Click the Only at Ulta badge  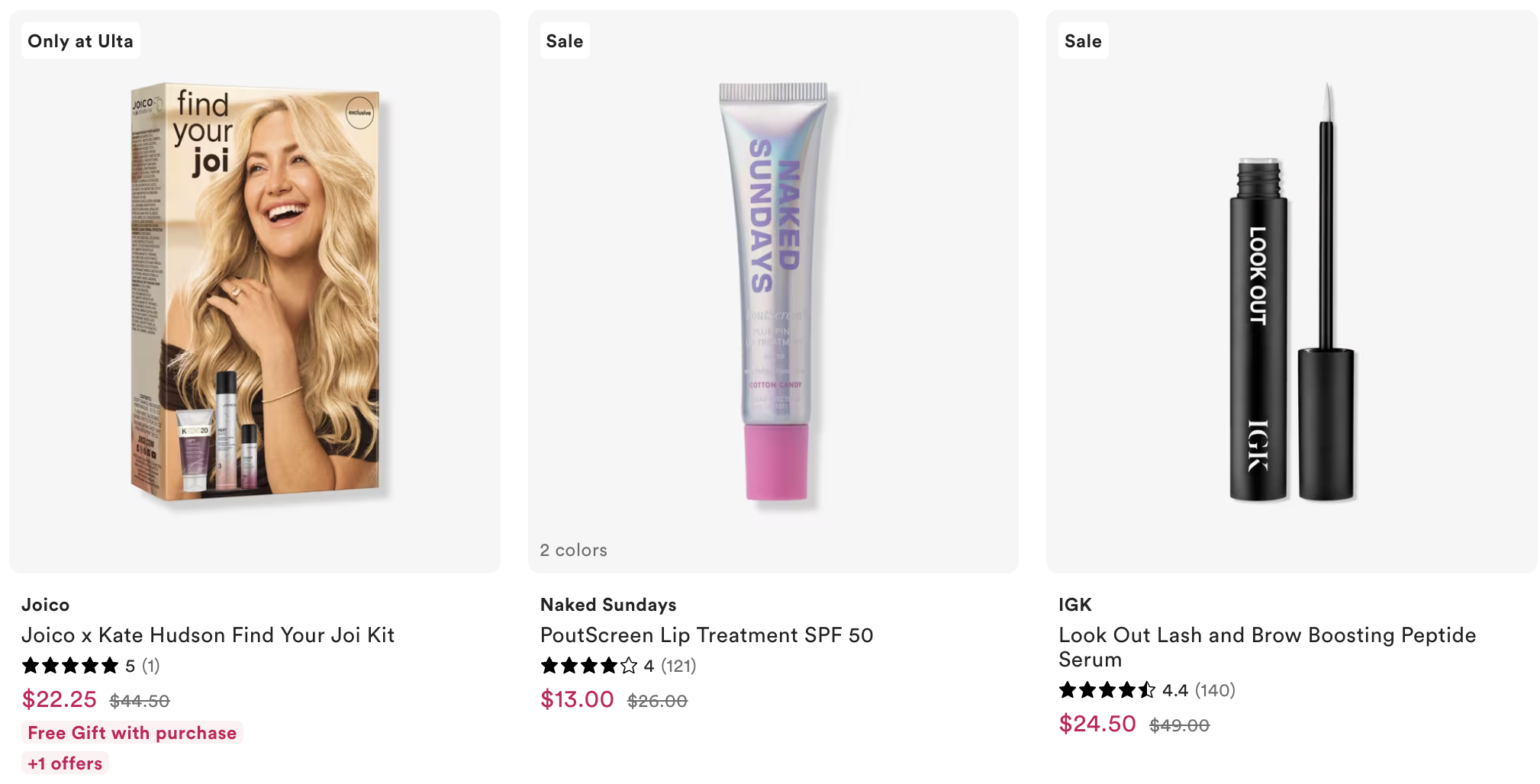[80, 41]
